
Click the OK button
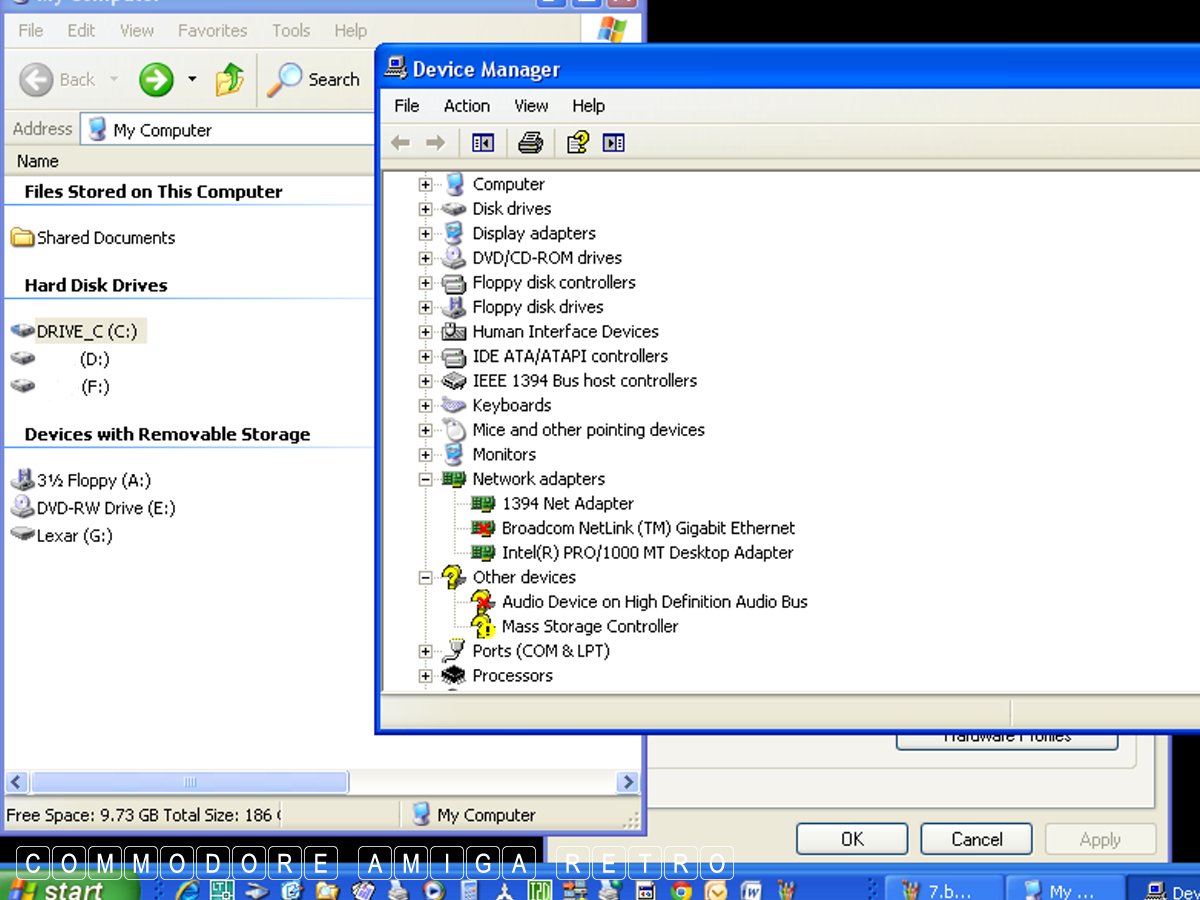852,839
